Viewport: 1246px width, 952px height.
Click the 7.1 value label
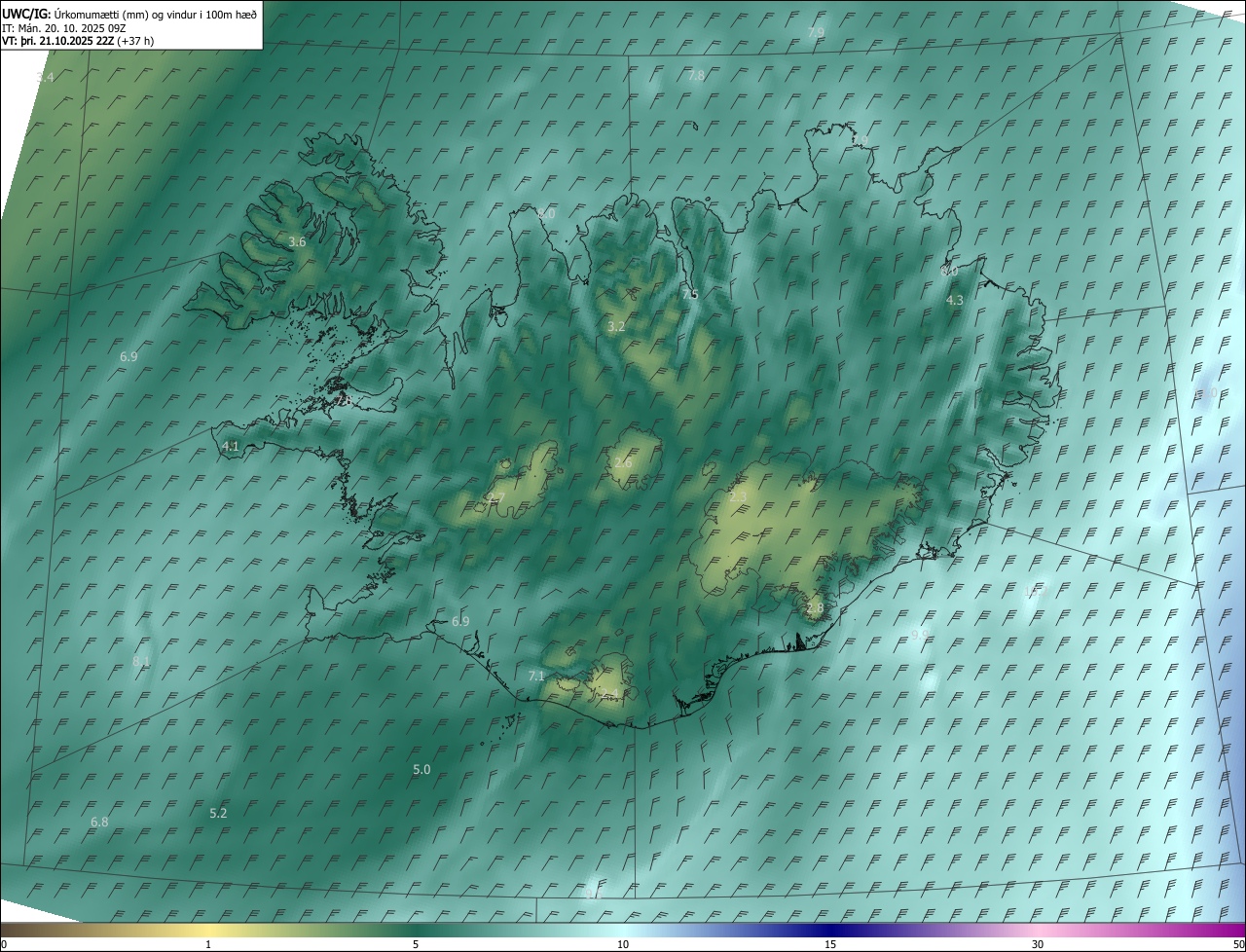tap(536, 677)
